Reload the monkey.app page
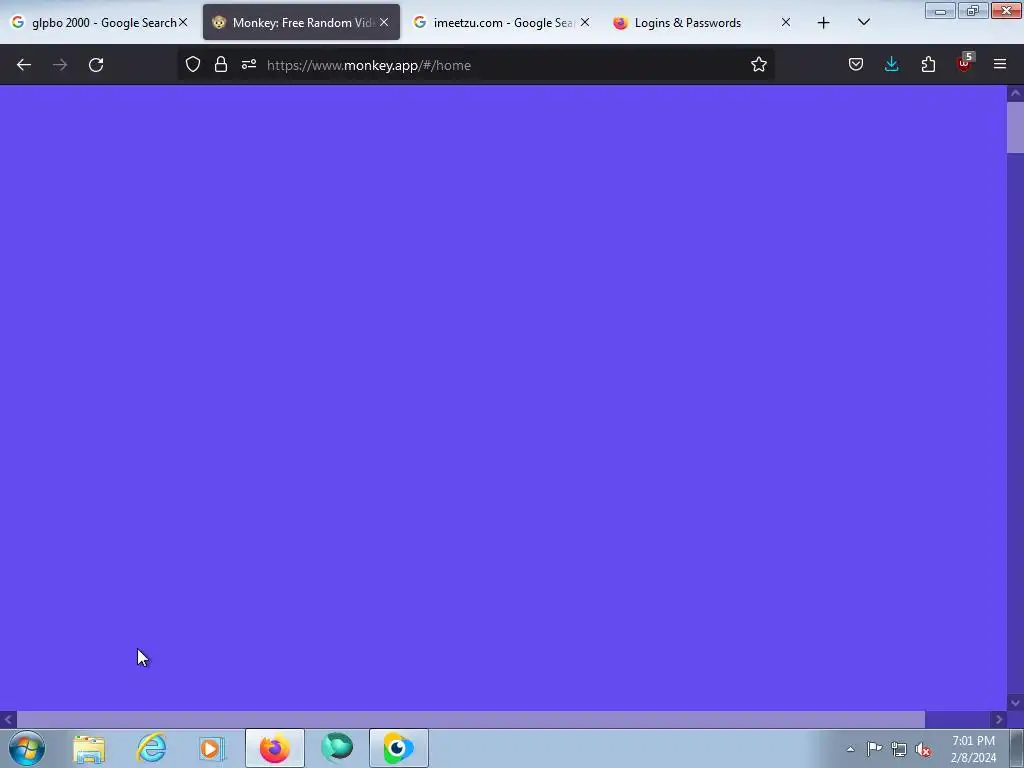 coord(96,65)
